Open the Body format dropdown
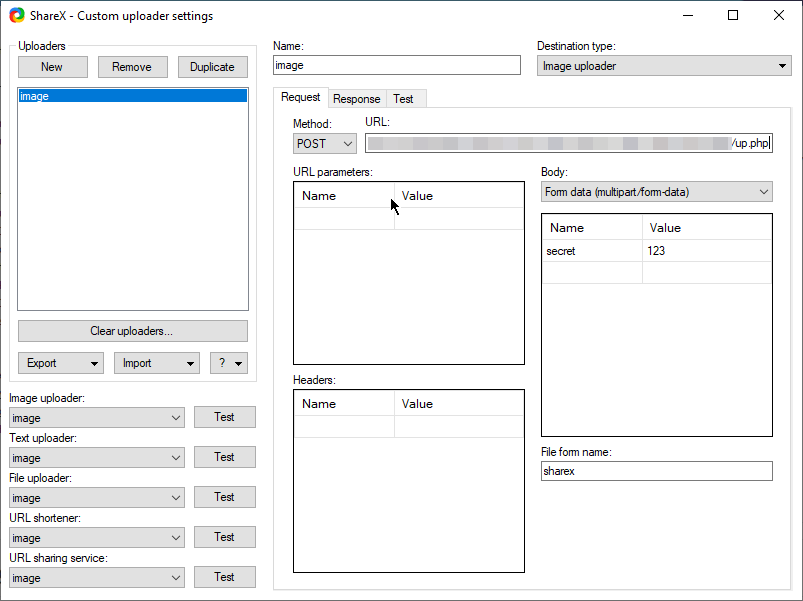The image size is (803, 601). click(x=657, y=191)
